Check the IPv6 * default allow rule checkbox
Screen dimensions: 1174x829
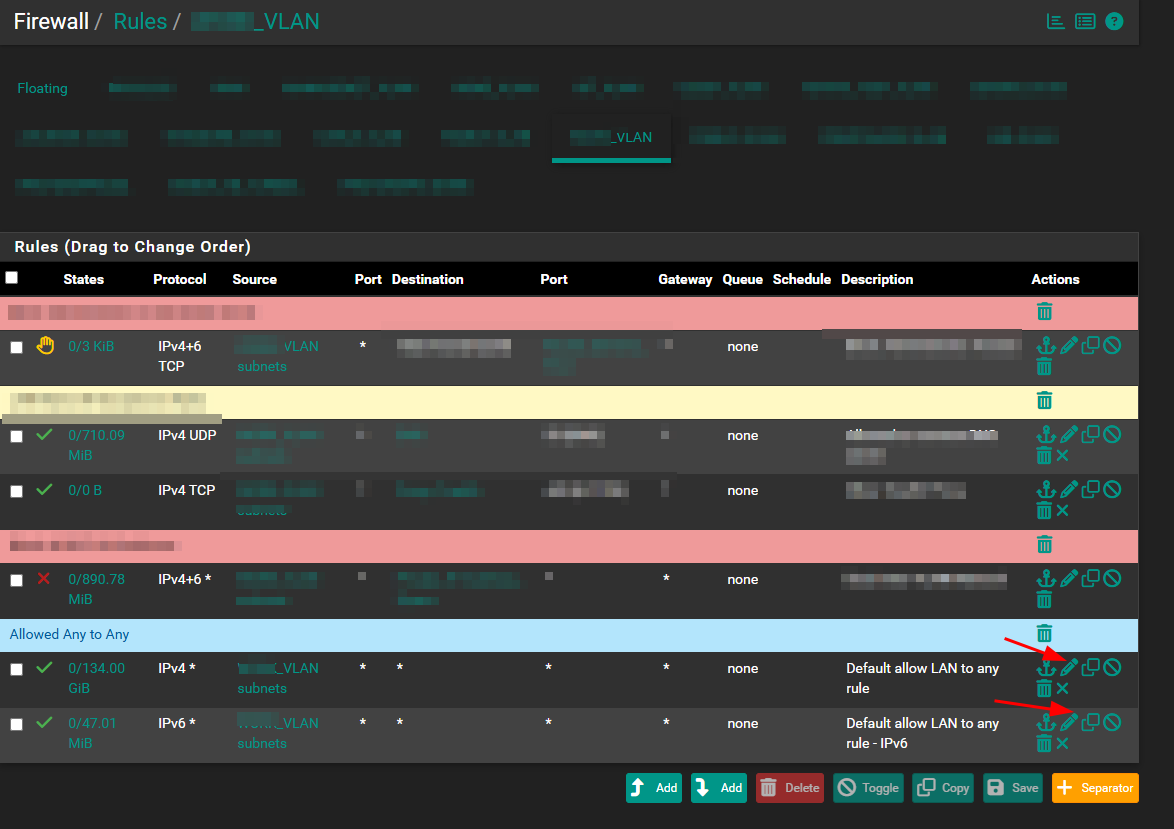coord(16,724)
